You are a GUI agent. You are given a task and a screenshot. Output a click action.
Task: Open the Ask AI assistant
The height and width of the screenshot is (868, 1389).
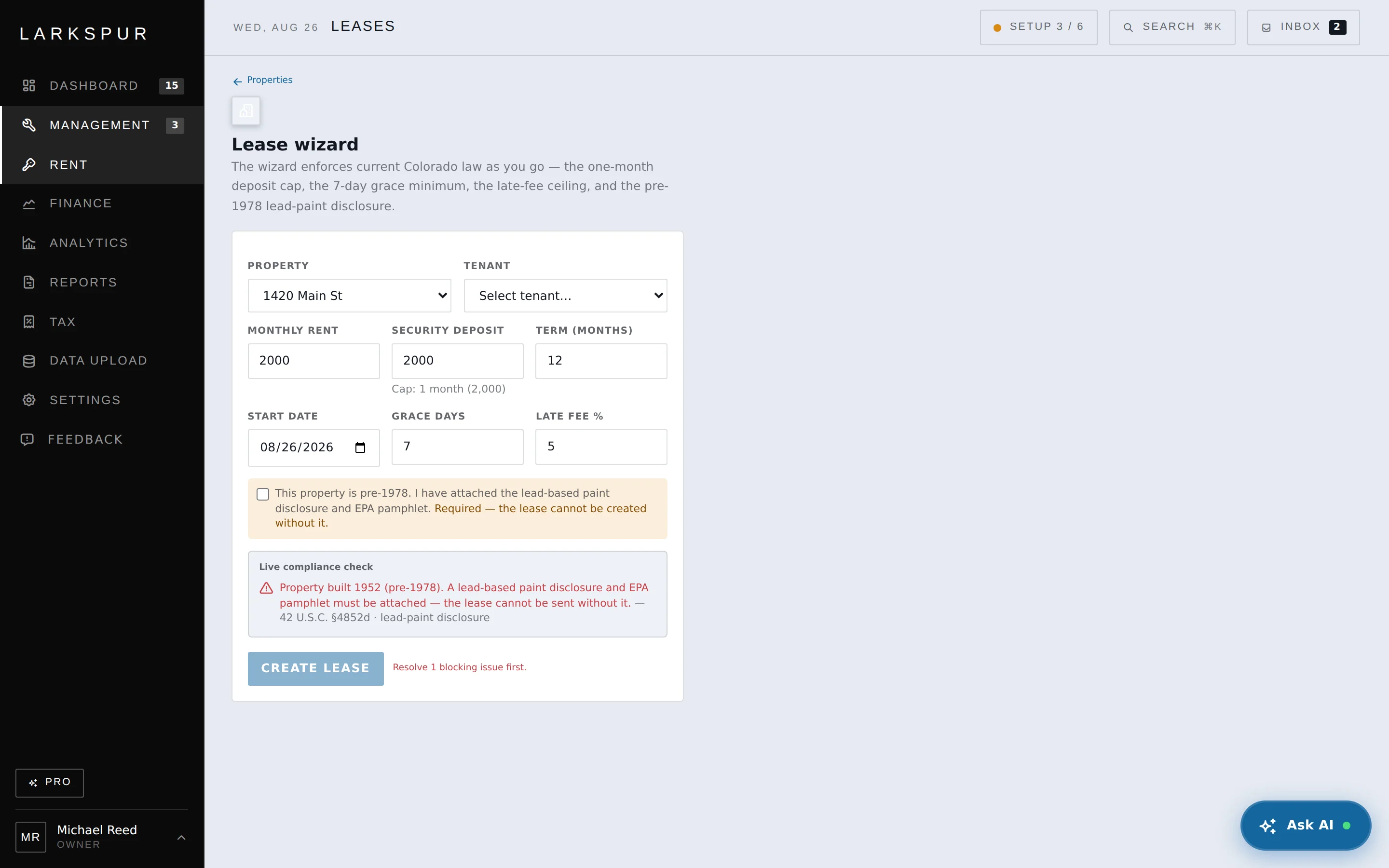click(1305, 826)
